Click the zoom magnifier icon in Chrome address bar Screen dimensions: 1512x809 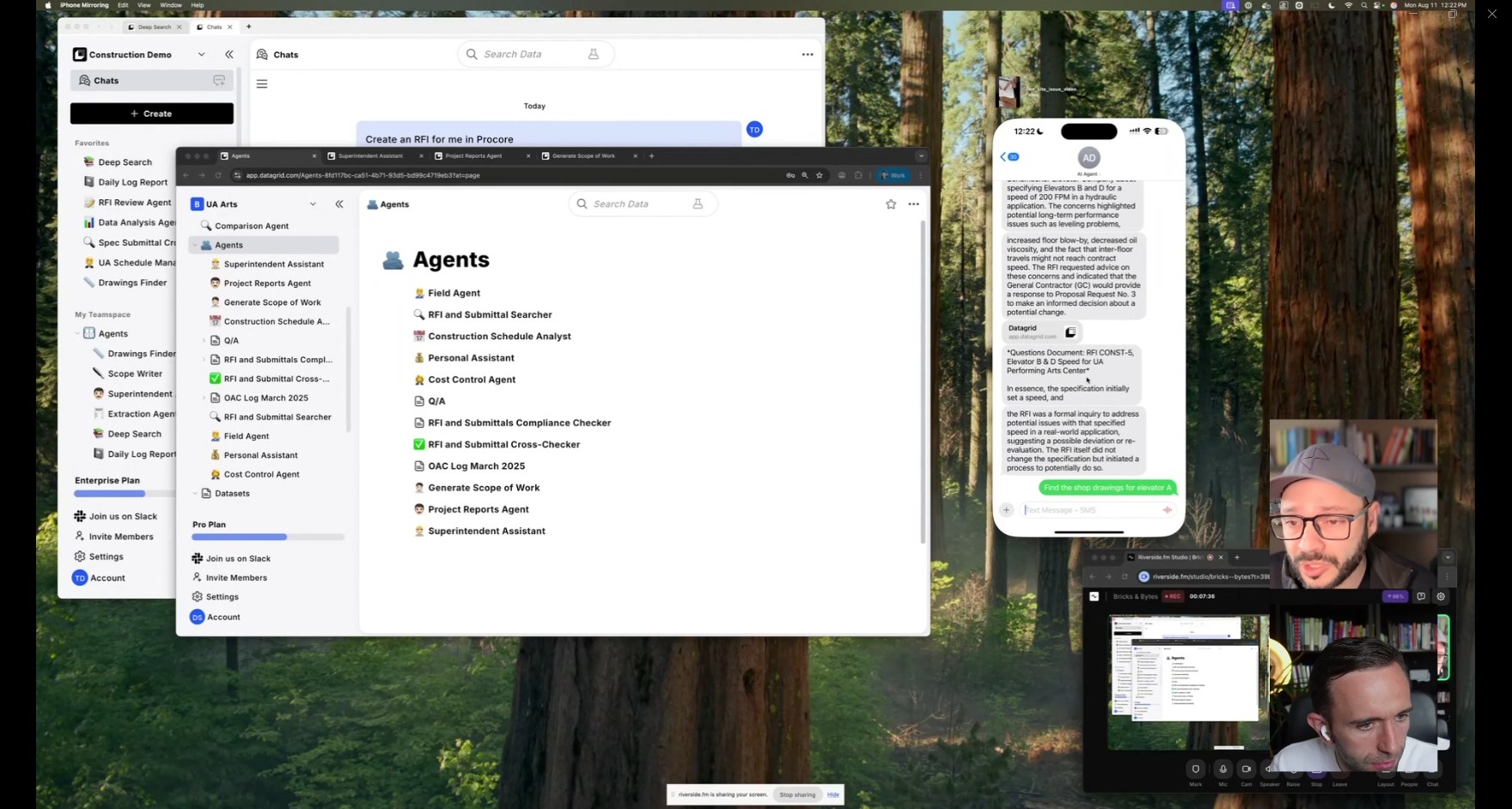tap(805, 175)
